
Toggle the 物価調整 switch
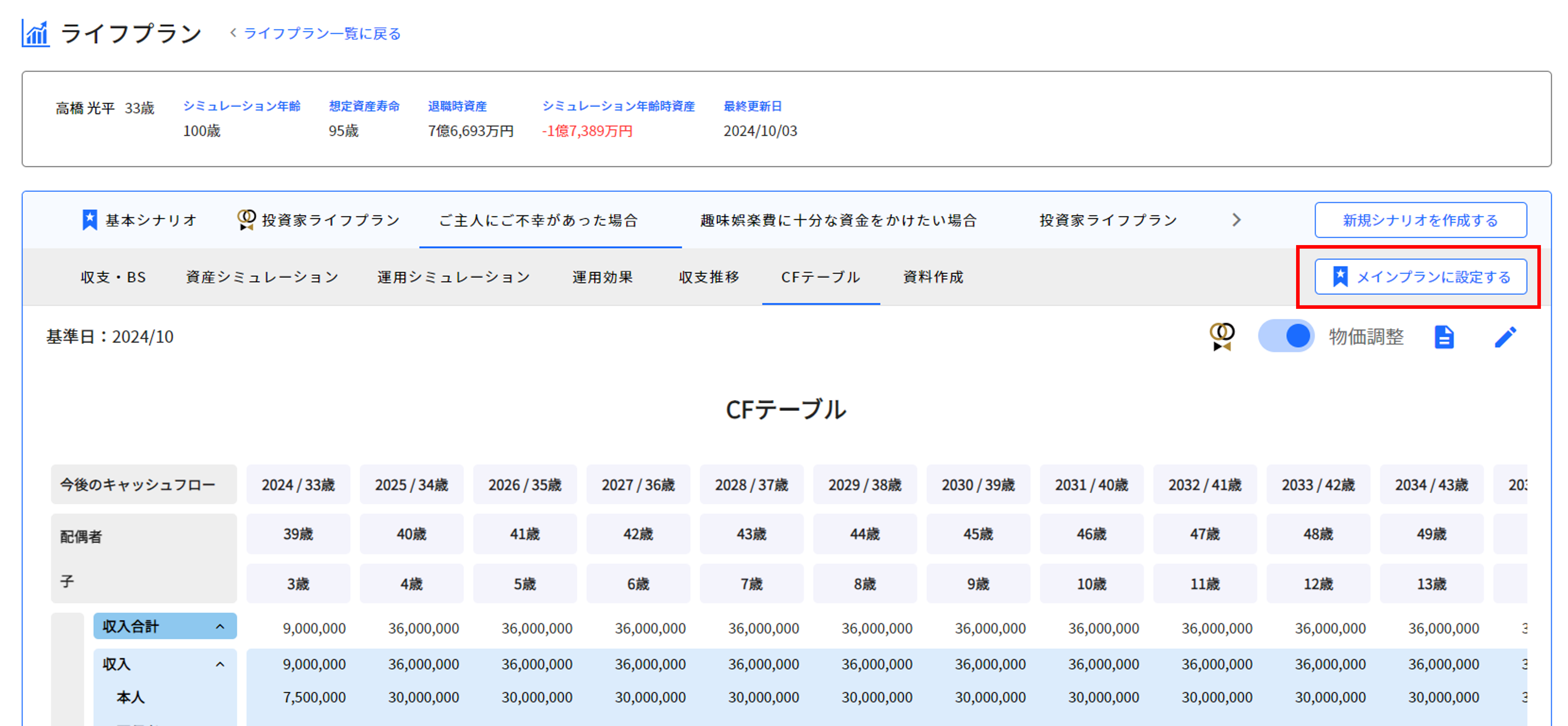pos(1285,337)
